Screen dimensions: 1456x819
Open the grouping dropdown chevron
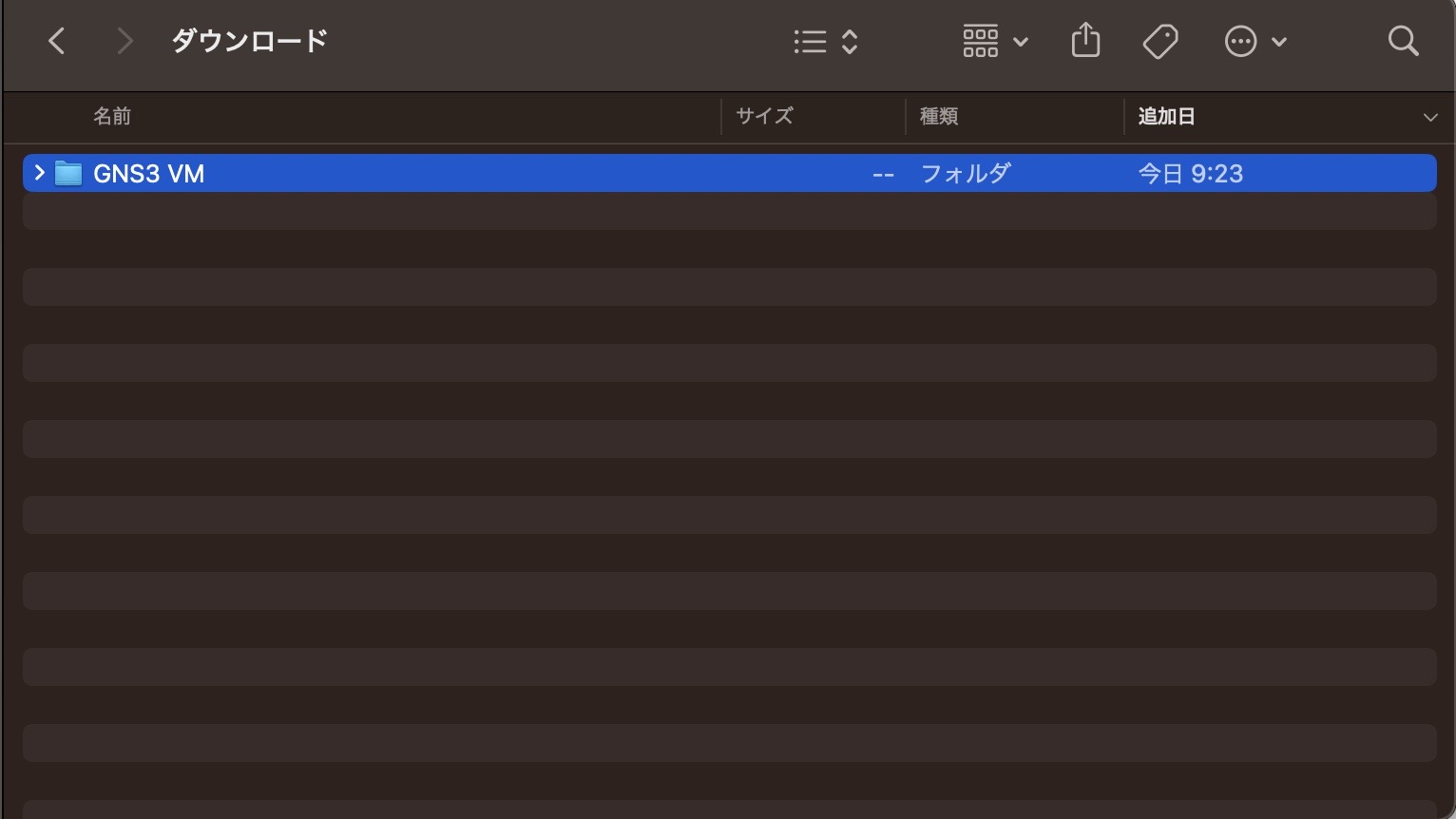coord(1021,43)
